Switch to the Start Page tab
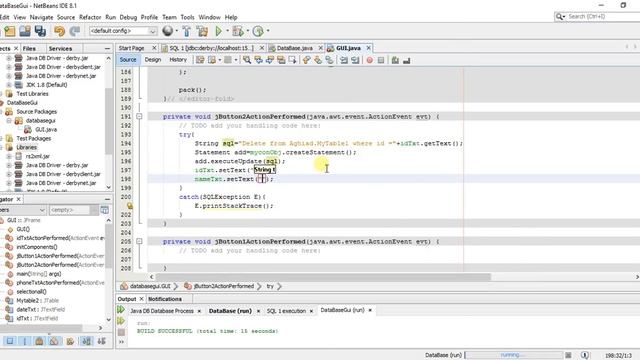The image size is (640, 360). tap(131, 48)
